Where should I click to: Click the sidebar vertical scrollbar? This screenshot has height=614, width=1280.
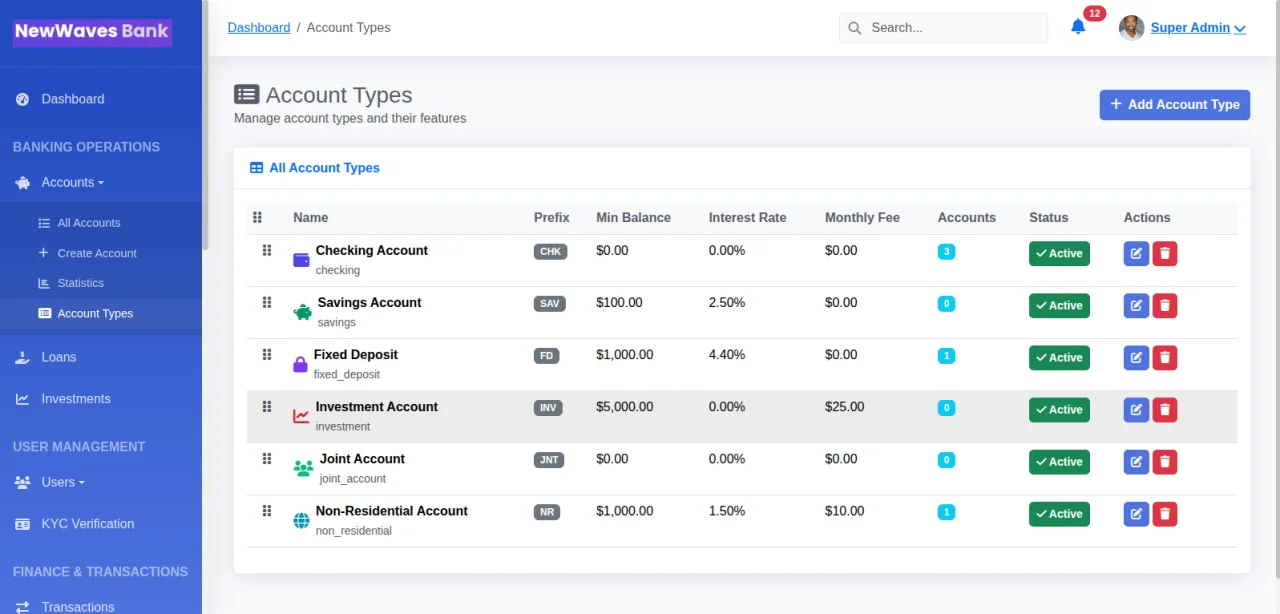[205, 125]
